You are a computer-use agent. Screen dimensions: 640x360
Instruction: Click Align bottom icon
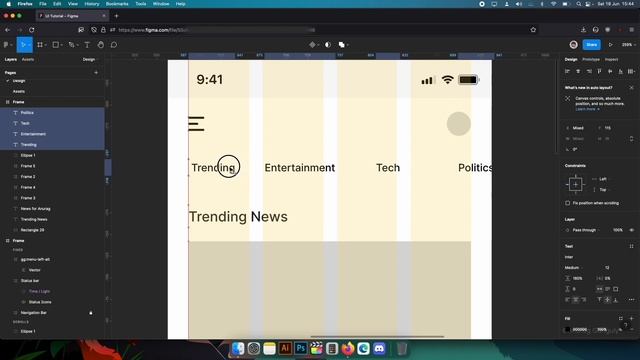point(620,71)
